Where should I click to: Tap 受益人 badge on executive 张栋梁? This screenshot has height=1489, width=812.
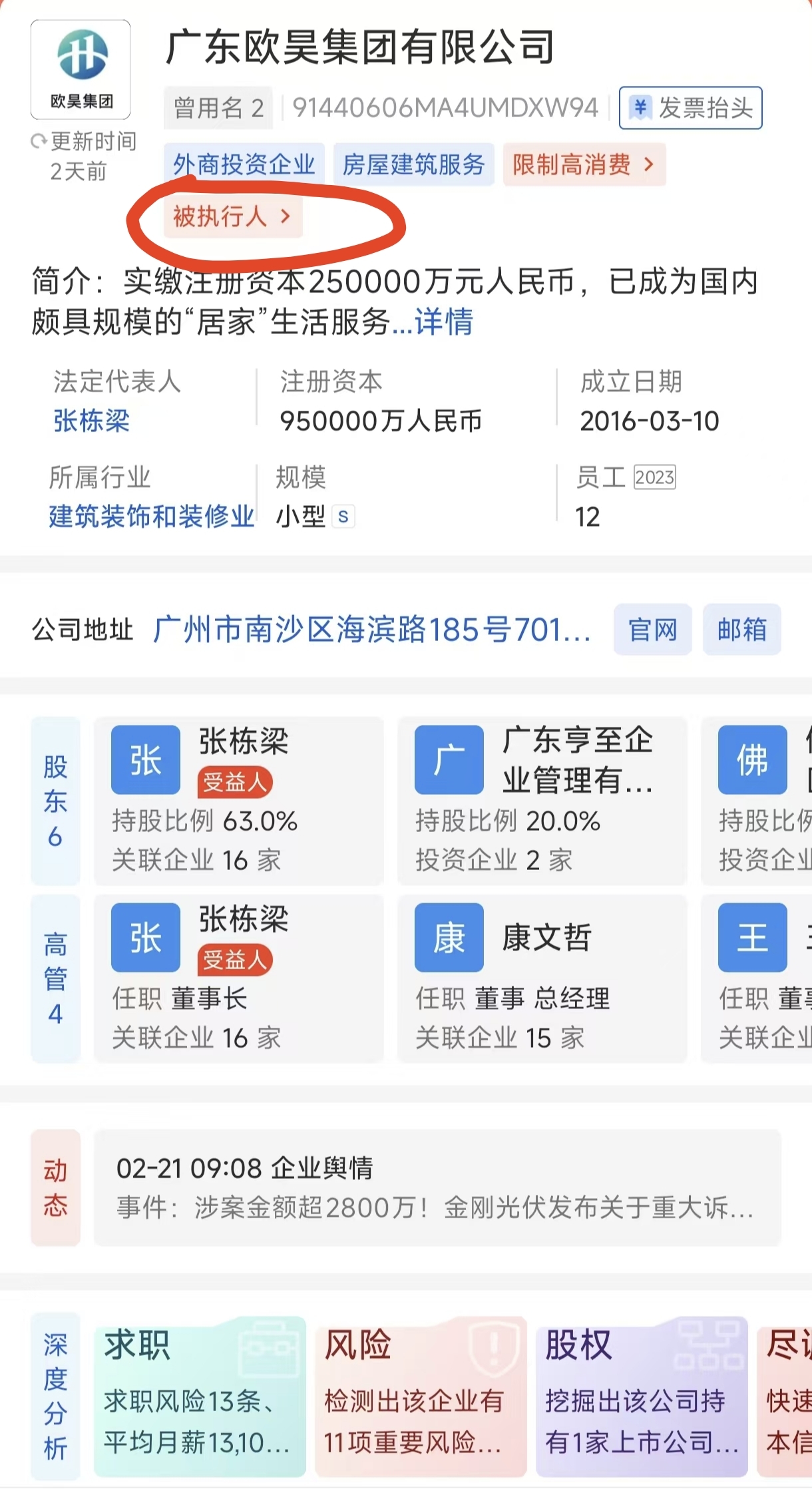click(x=235, y=960)
